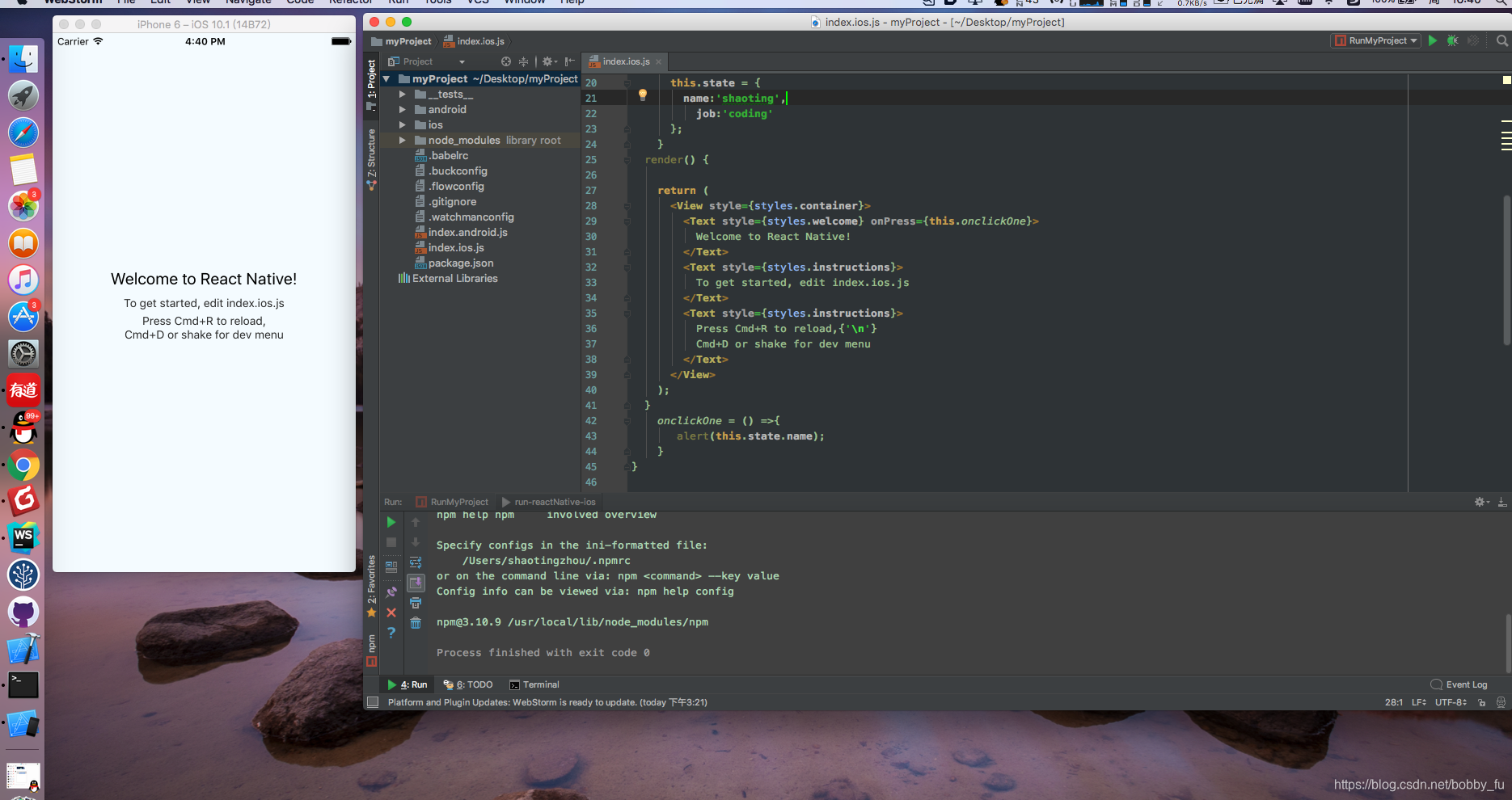The height and width of the screenshot is (800, 1512).
Task: Click the lock icon in status bar
Action: (1482, 702)
